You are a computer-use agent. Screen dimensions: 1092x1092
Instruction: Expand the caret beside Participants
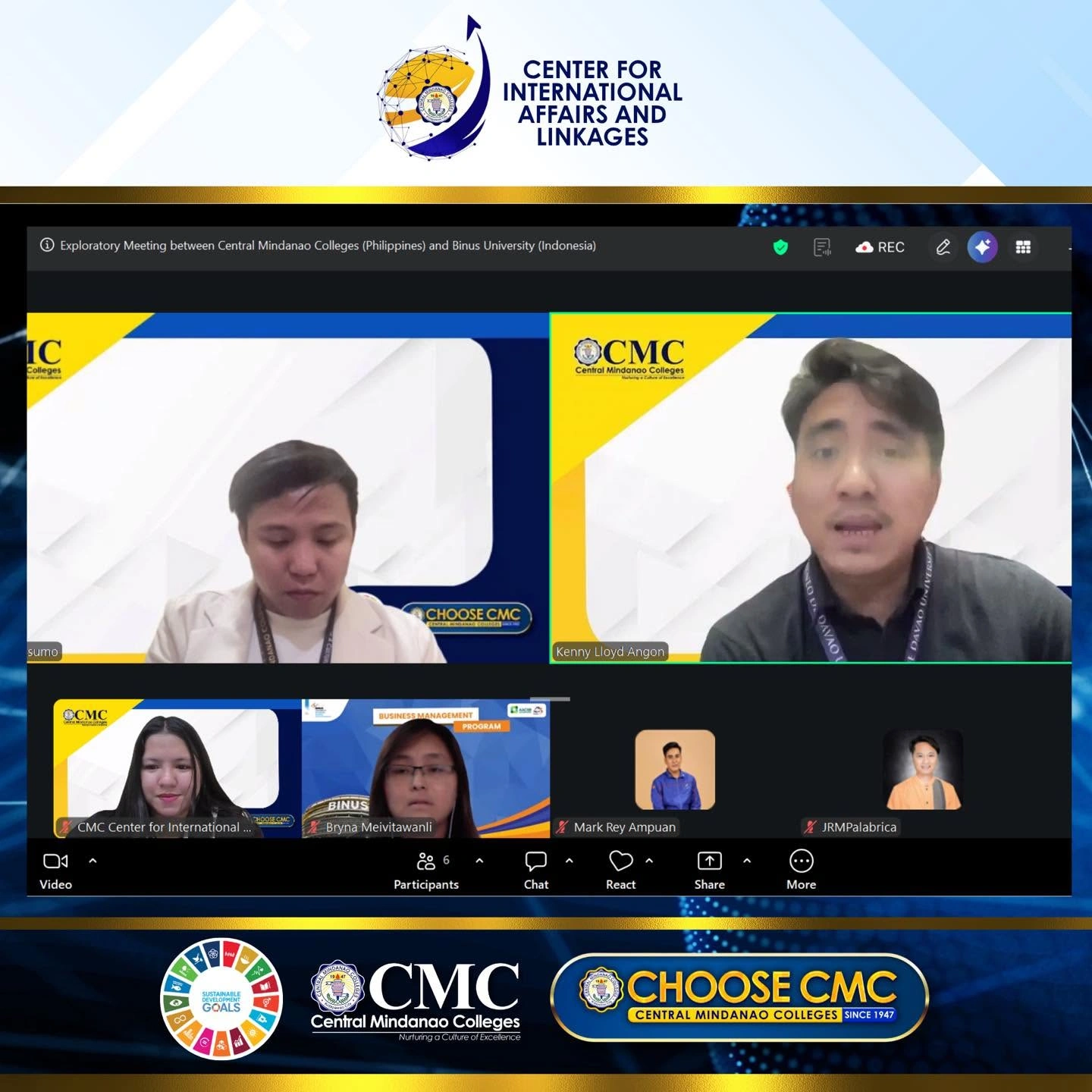point(479,861)
